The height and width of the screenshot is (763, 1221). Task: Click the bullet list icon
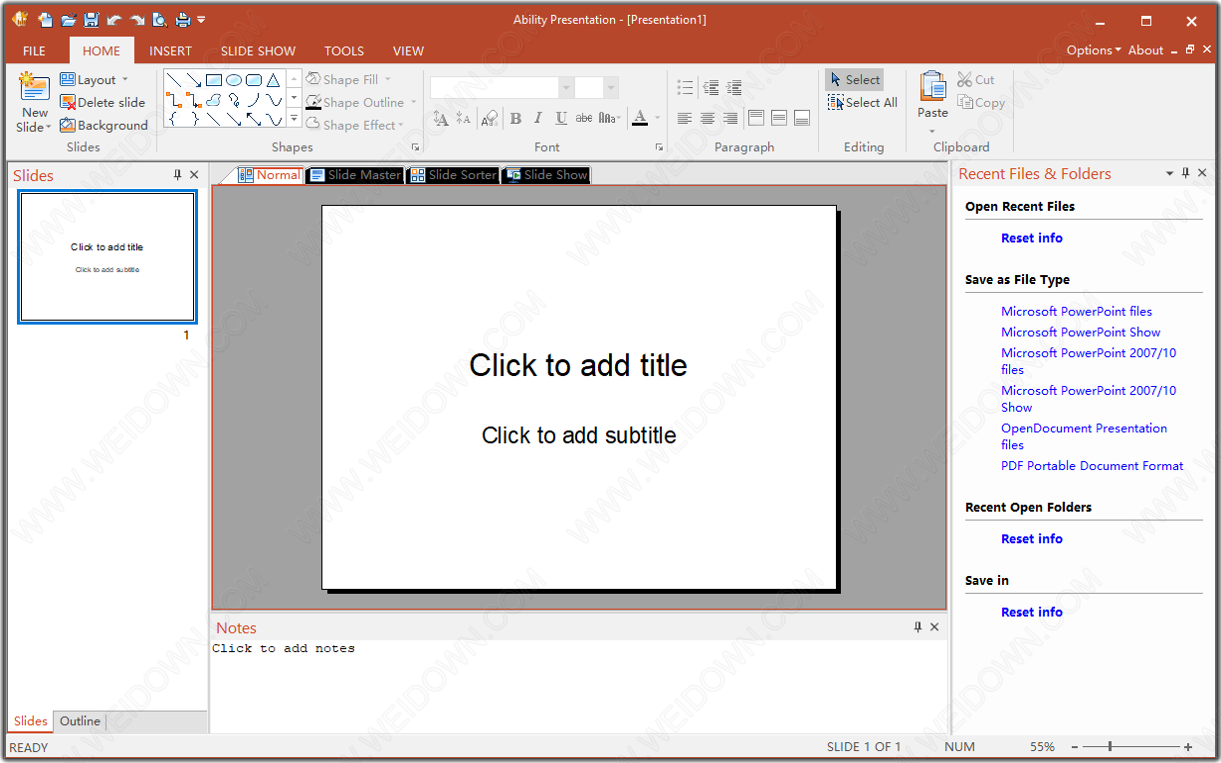(685, 88)
